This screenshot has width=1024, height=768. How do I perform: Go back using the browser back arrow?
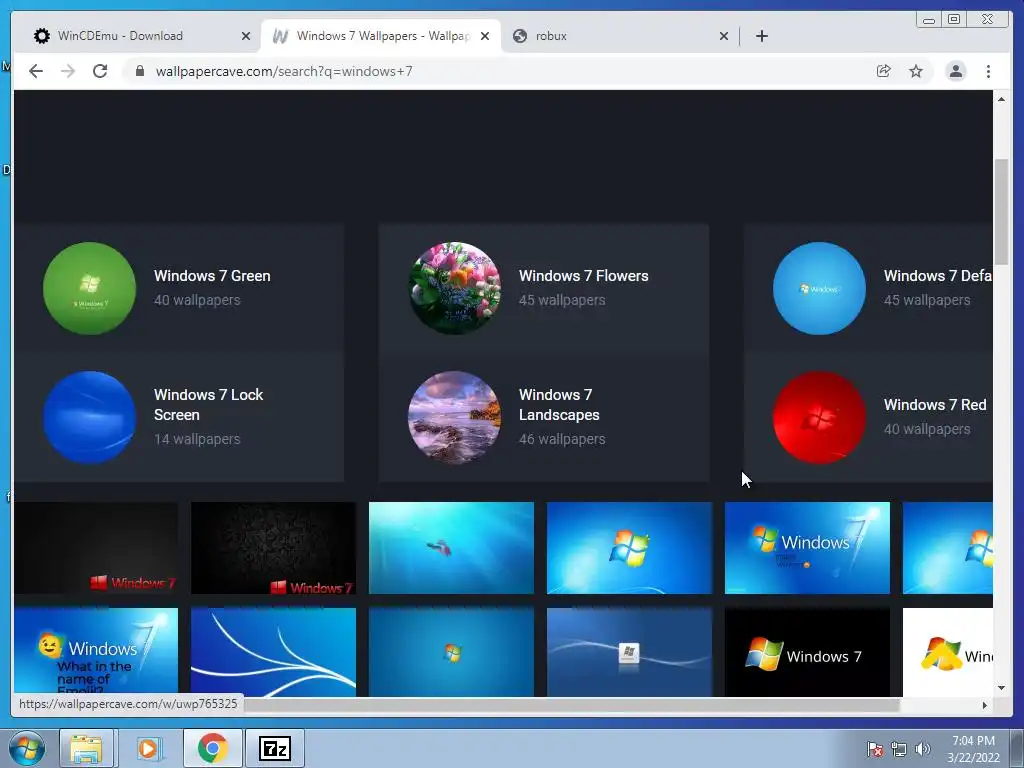[36, 71]
